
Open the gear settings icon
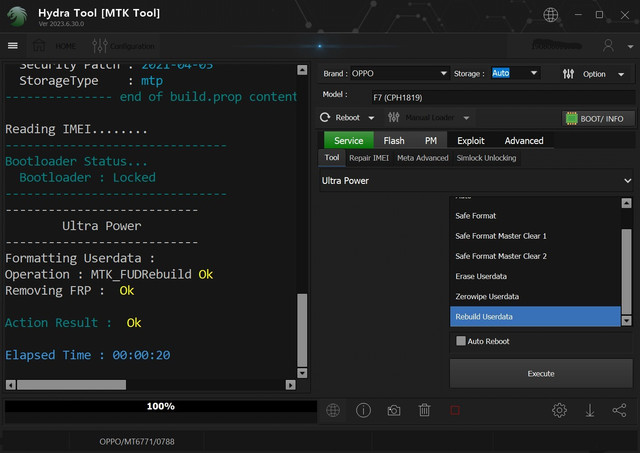[x=559, y=410]
